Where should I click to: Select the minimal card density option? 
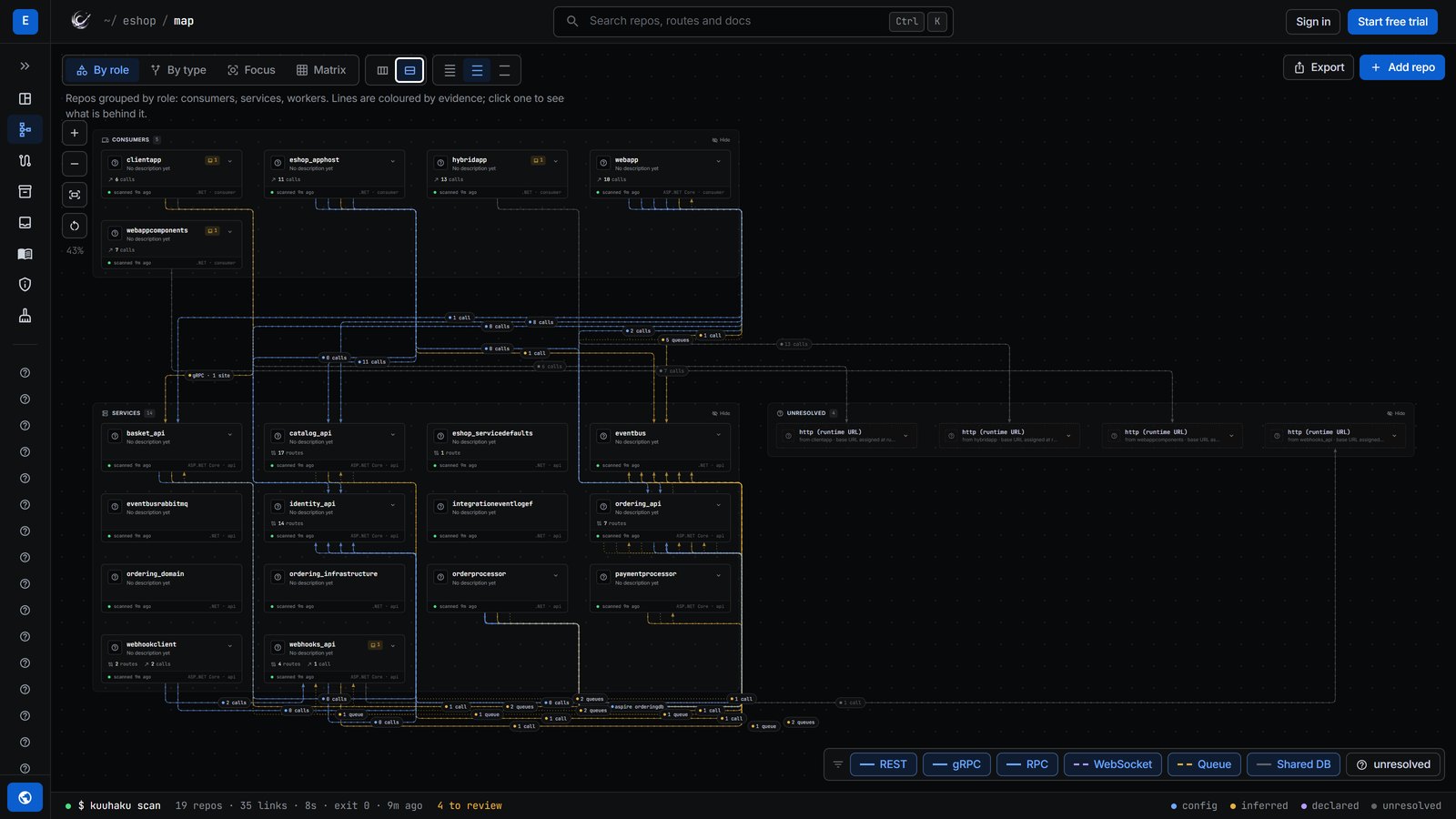(x=504, y=70)
